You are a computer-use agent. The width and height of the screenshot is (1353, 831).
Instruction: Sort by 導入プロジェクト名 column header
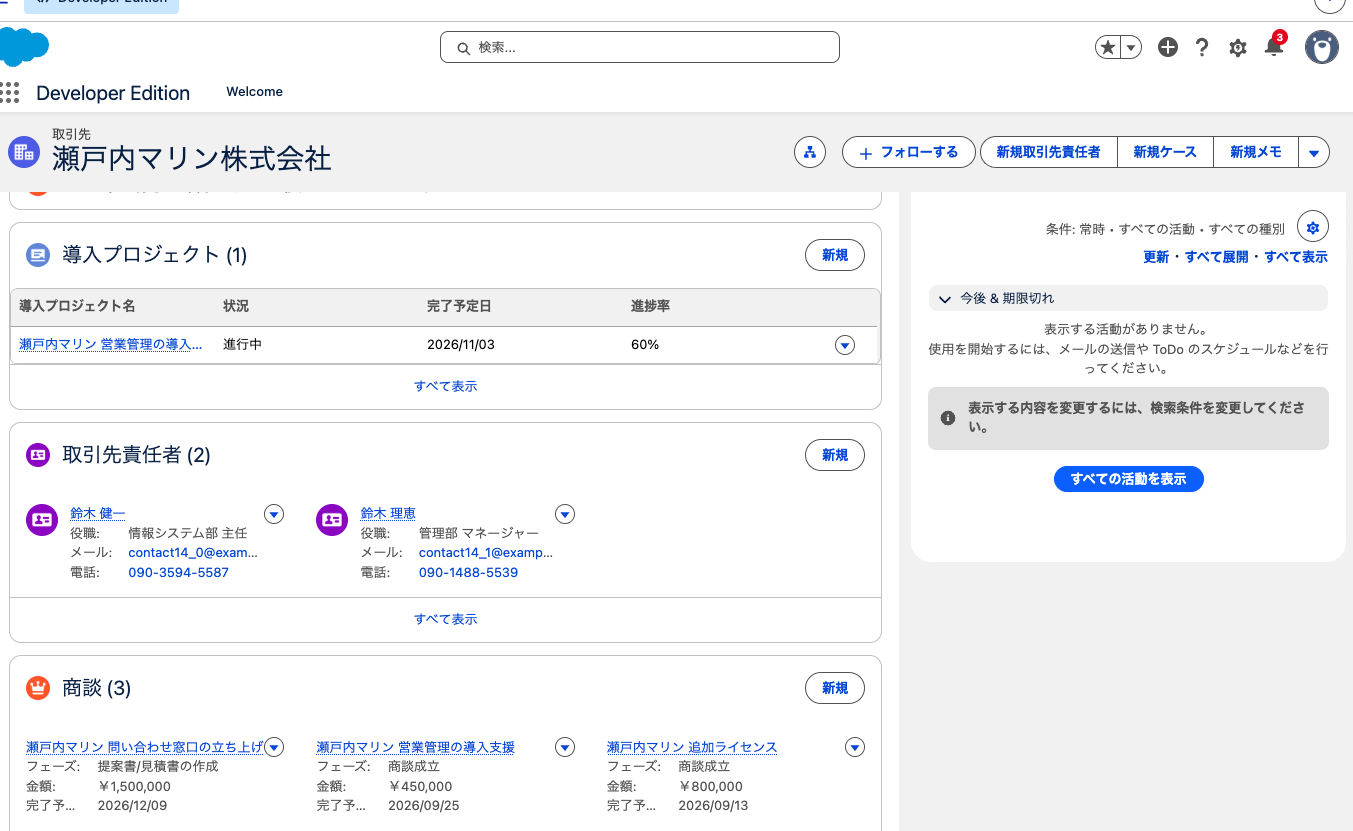tap(77, 306)
